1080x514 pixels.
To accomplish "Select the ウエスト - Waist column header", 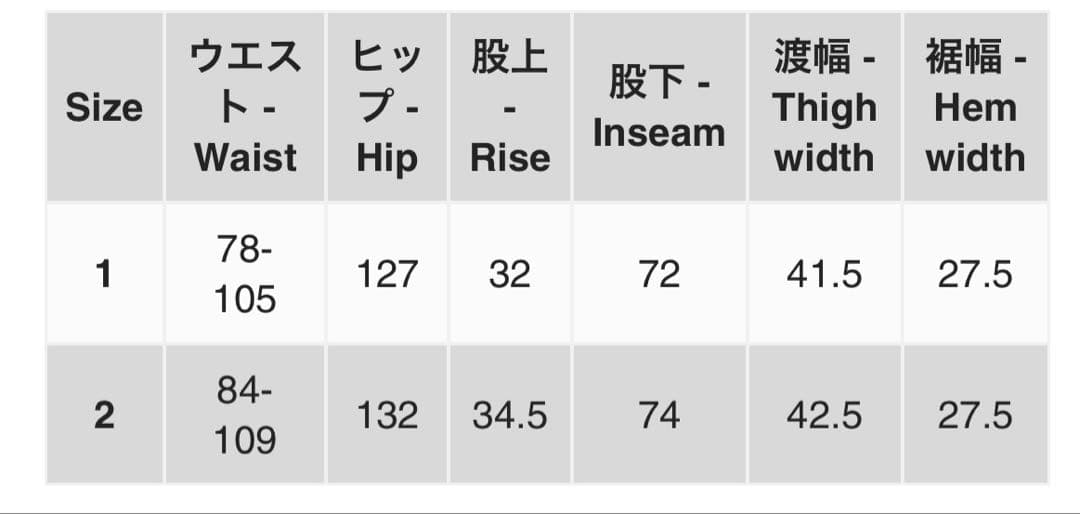I will tap(245, 108).
